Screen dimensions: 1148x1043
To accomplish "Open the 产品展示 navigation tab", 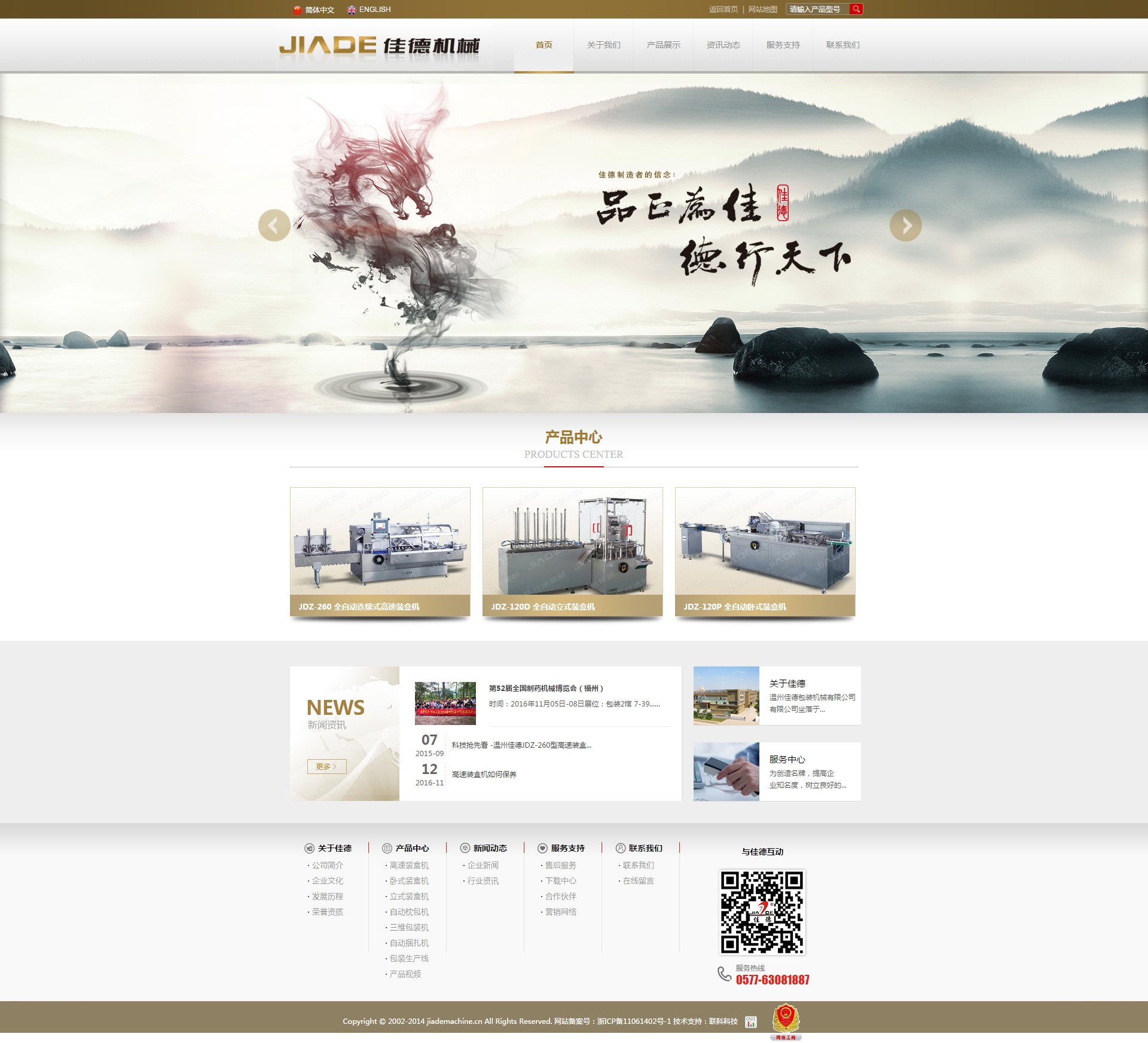I will tap(663, 45).
